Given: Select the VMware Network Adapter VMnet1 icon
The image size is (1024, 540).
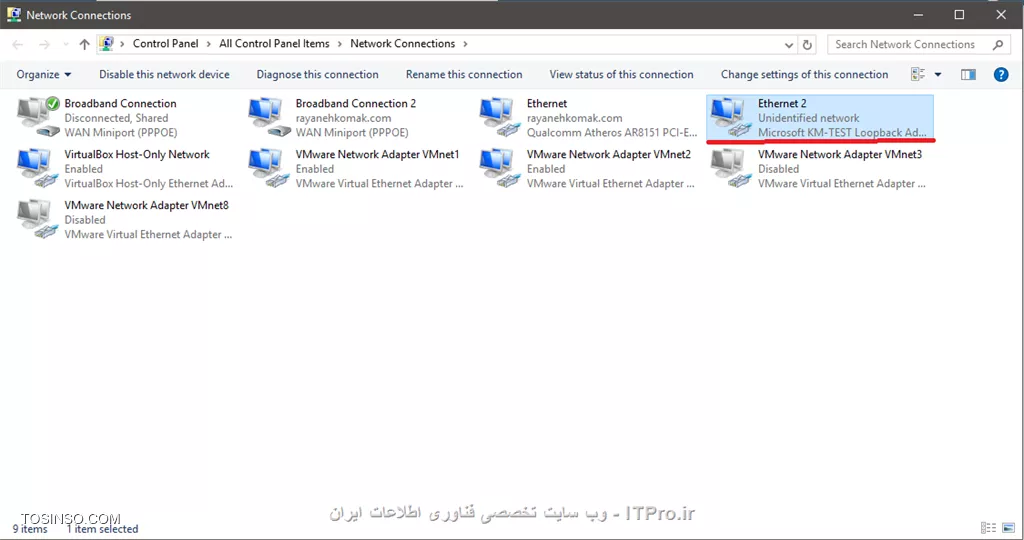Looking at the screenshot, I should coord(270,168).
